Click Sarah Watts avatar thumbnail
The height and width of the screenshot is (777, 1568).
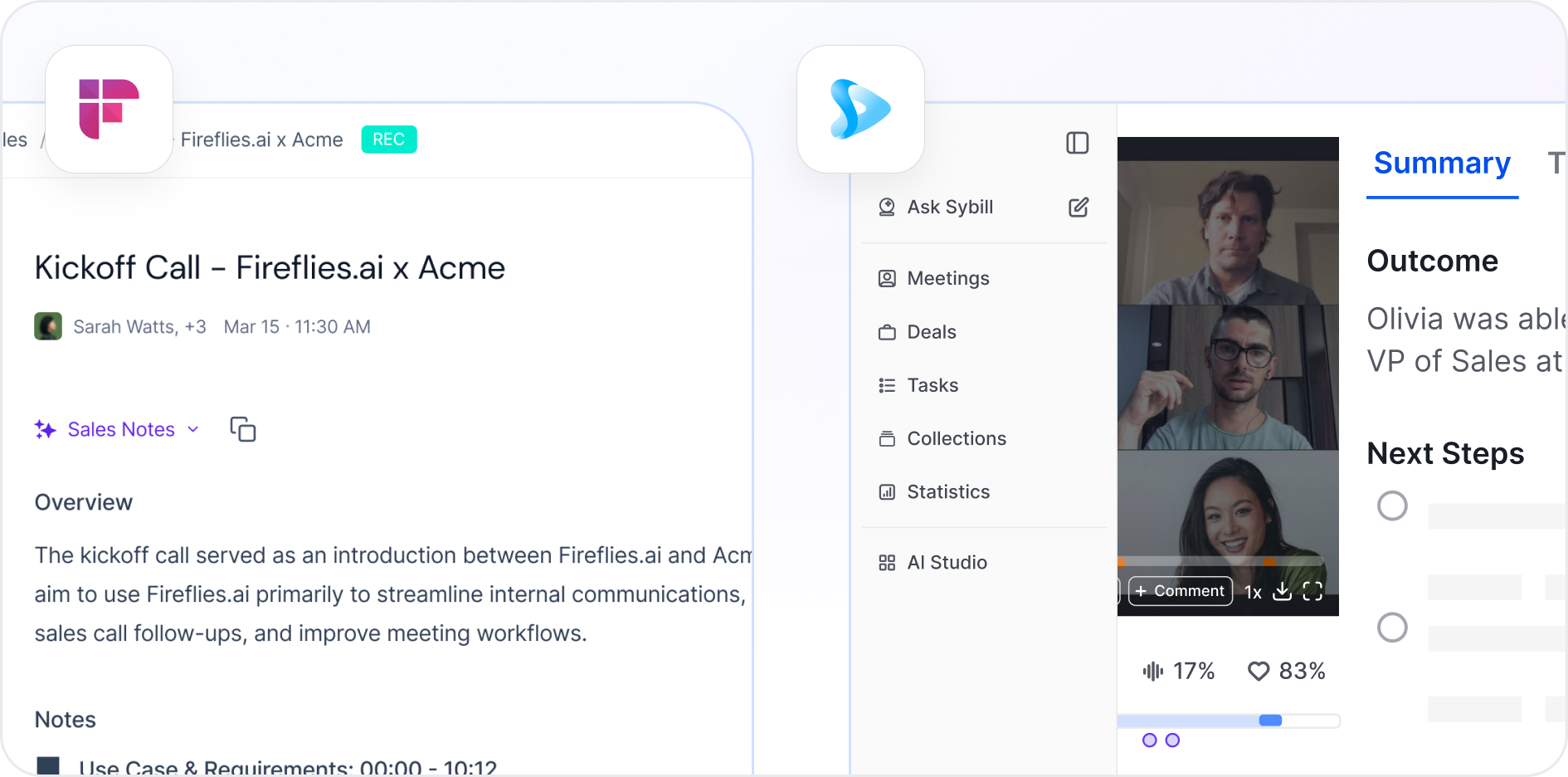[48, 326]
